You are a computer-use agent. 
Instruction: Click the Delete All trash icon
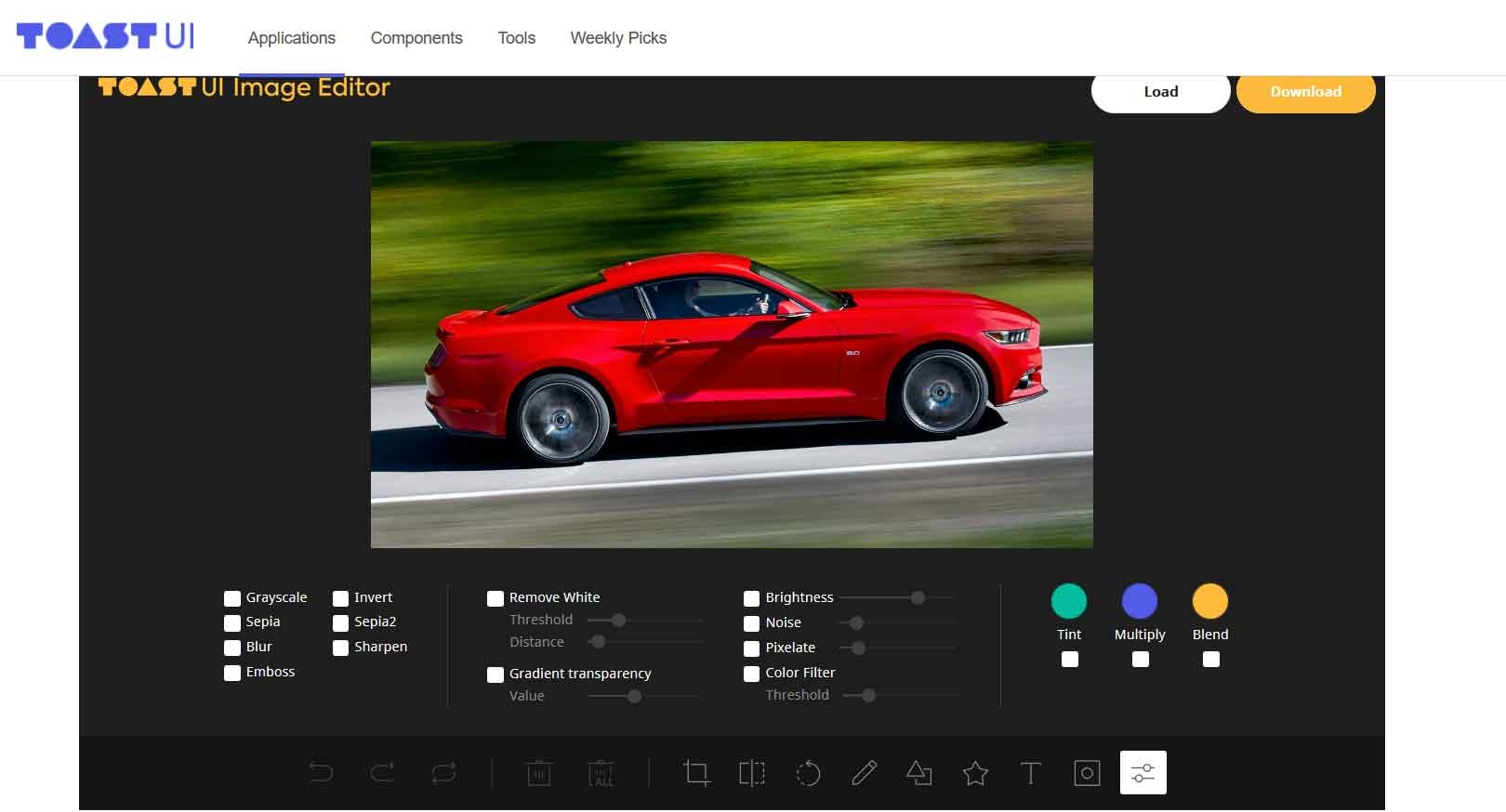point(601,773)
